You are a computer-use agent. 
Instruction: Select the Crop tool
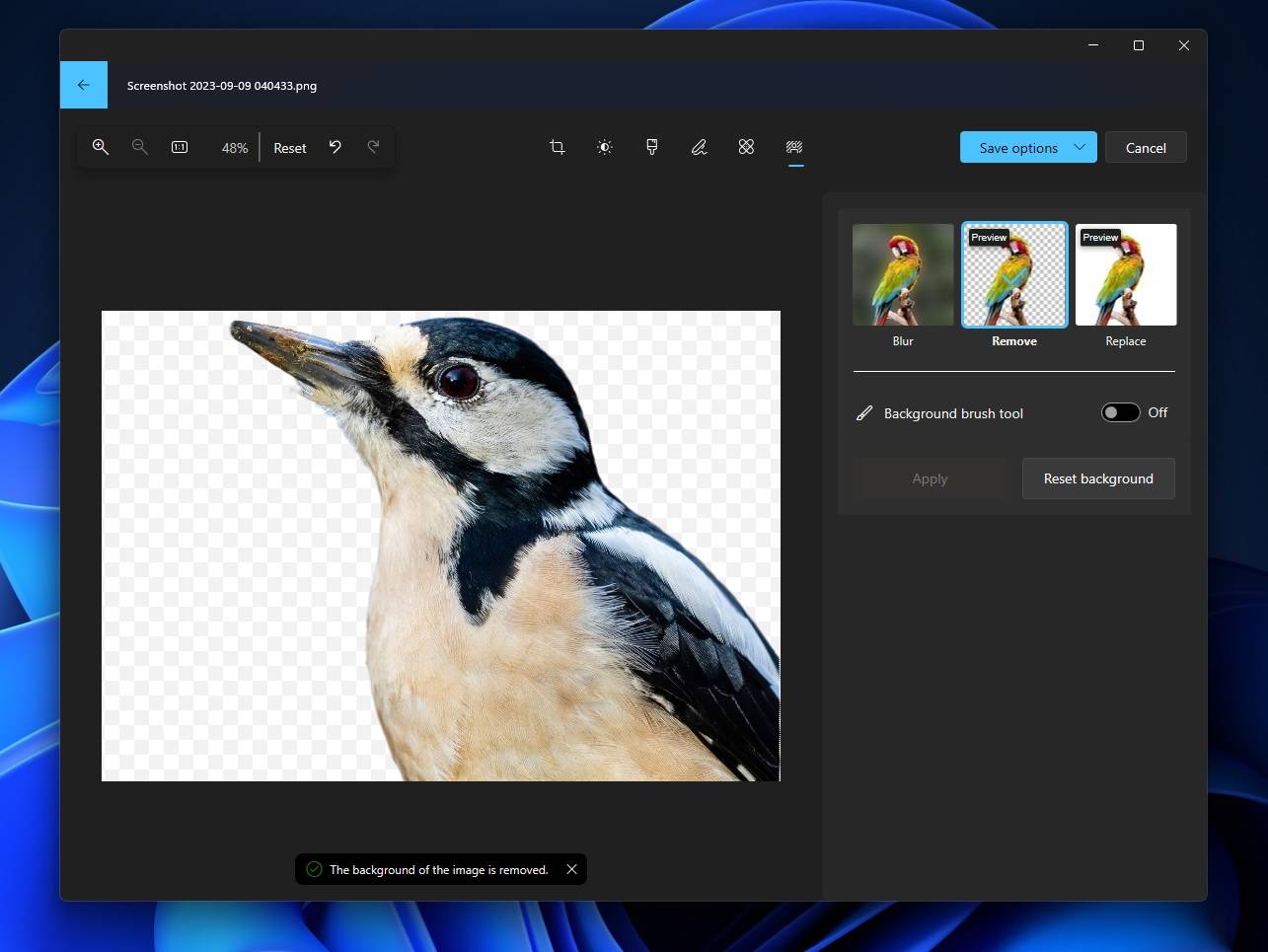[x=557, y=146]
